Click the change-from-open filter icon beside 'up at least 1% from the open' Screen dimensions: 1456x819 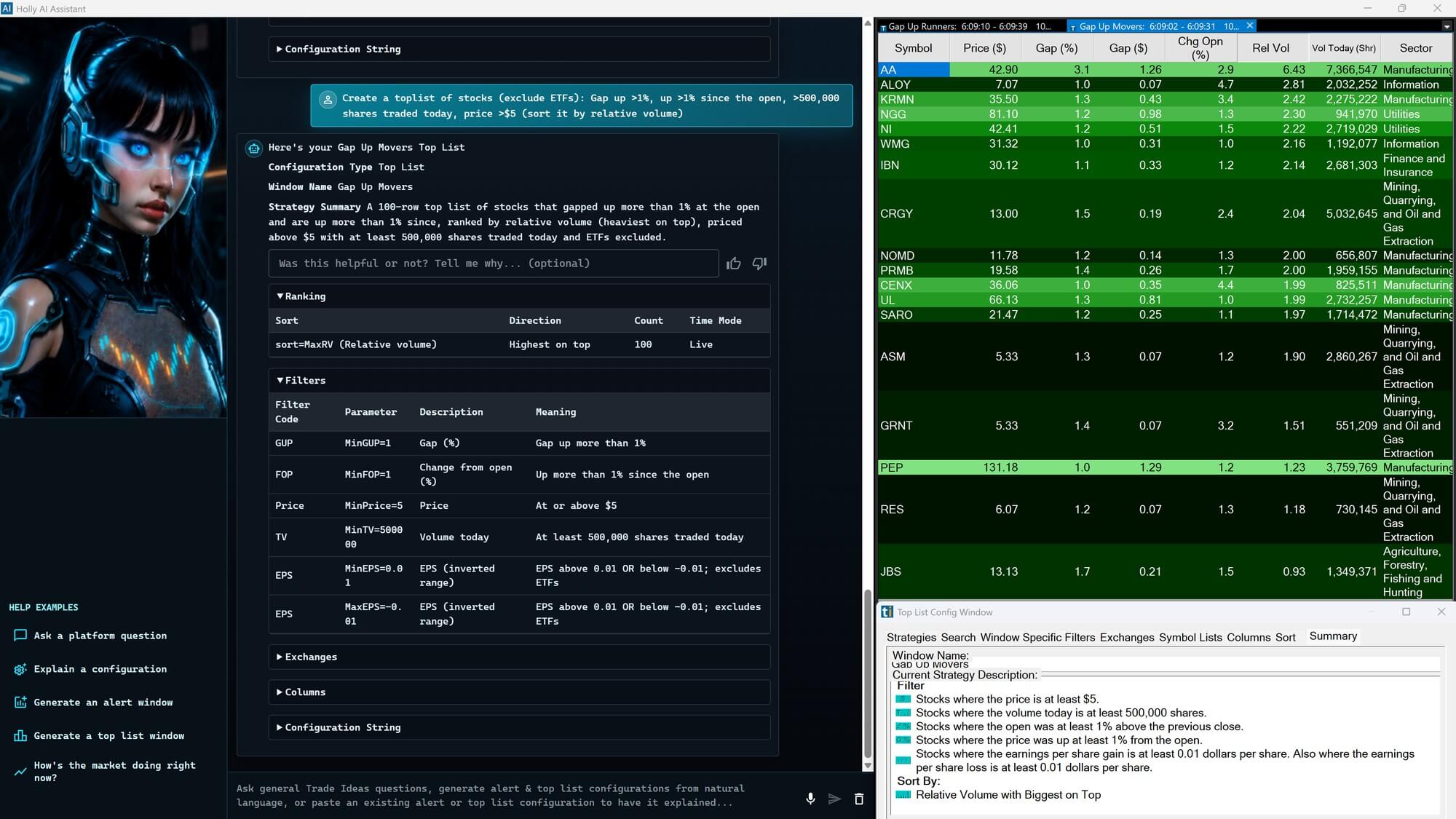(x=903, y=740)
